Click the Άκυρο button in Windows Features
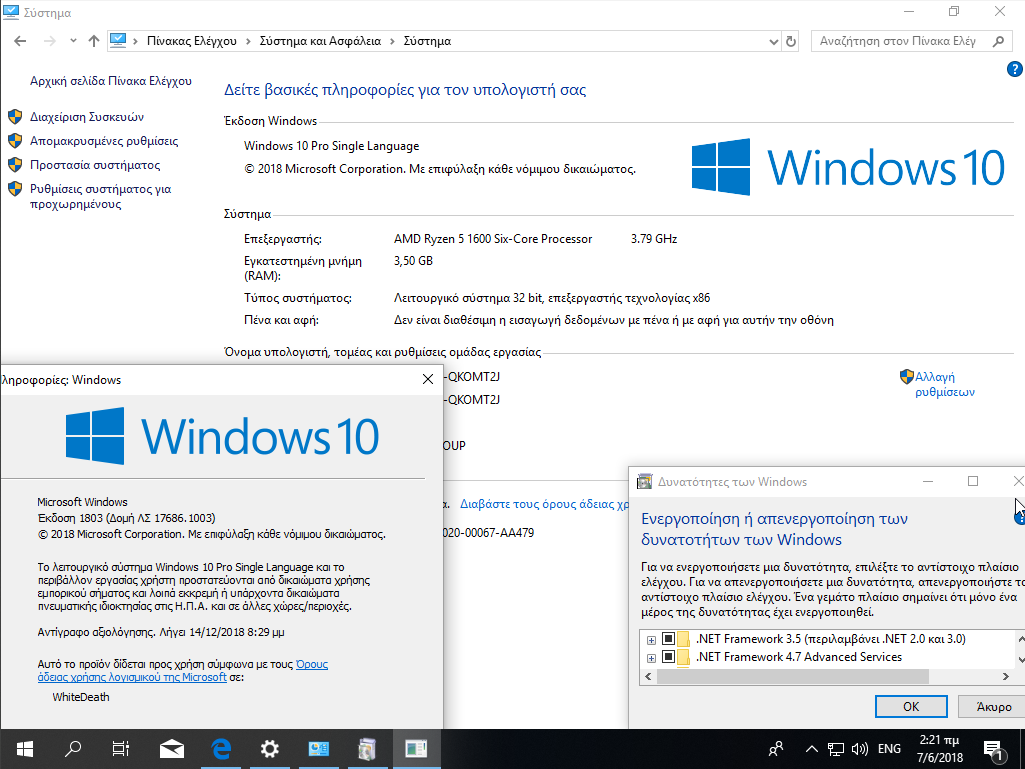 (x=992, y=706)
